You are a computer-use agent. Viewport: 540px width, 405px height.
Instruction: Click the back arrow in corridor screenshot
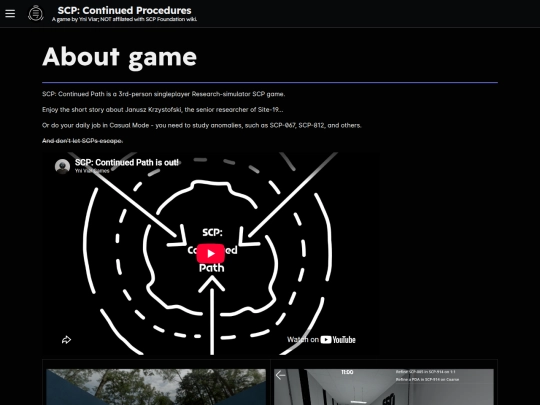[280, 375]
